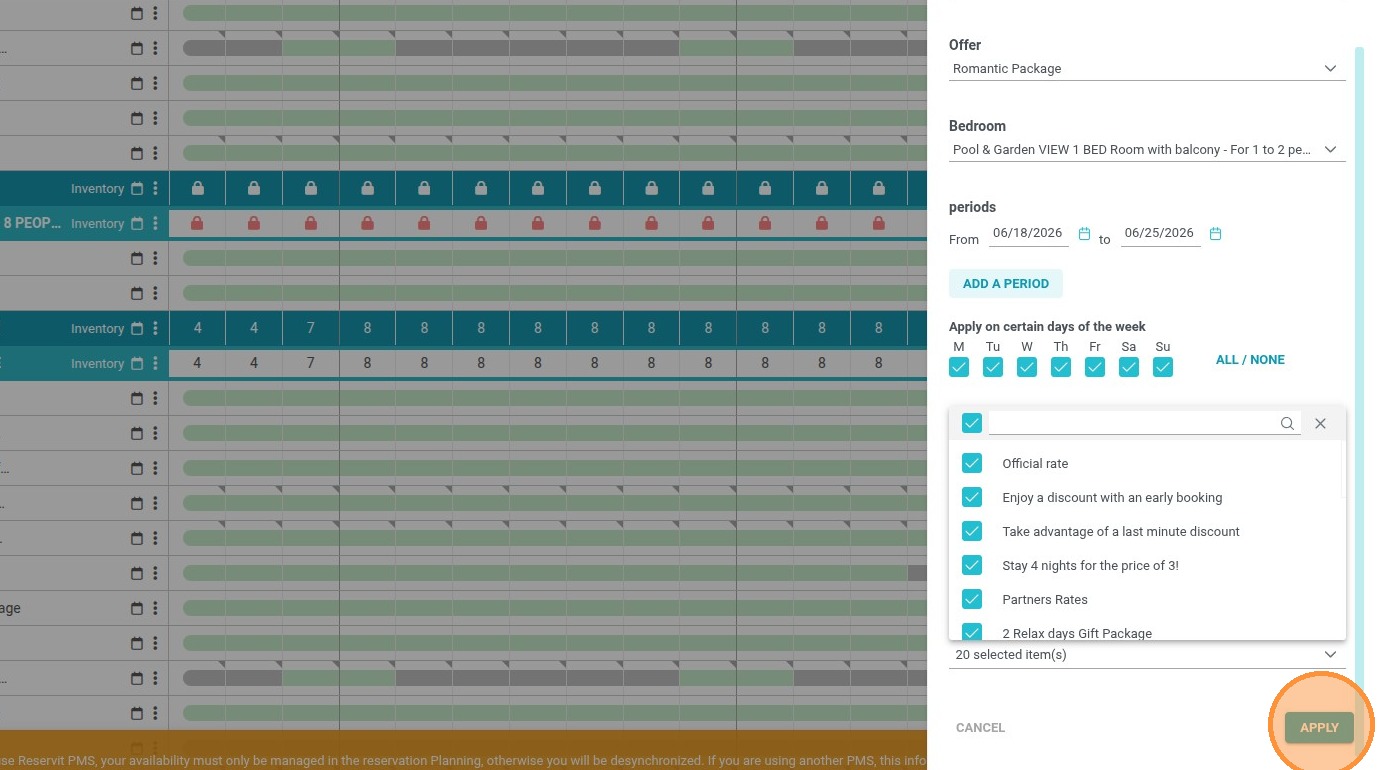Image resolution: width=1377 pixels, height=770 pixels.
Task: Click ADD A PERIOD button
Action: point(1006,284)
